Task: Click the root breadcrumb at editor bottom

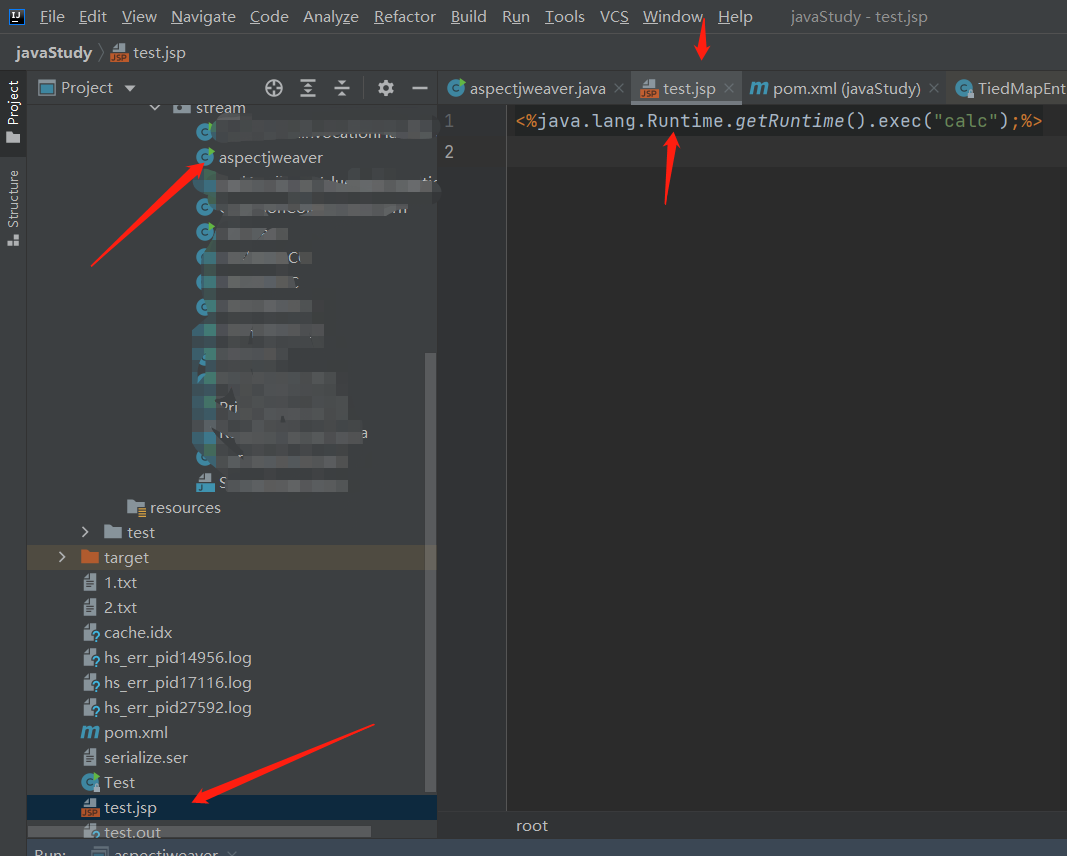Action: (x=531, y=826)
